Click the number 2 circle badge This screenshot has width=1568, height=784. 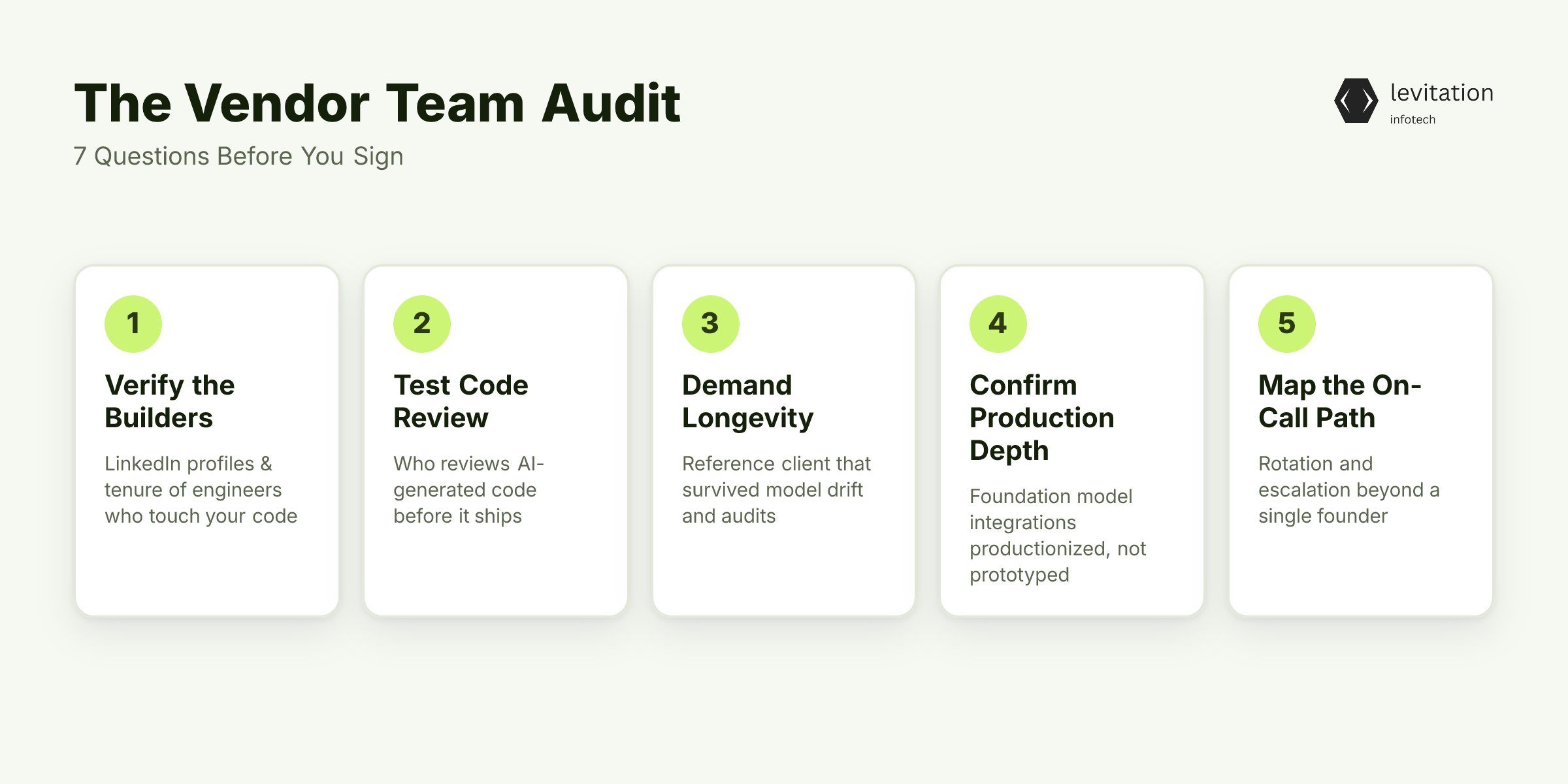pos(422,324)
